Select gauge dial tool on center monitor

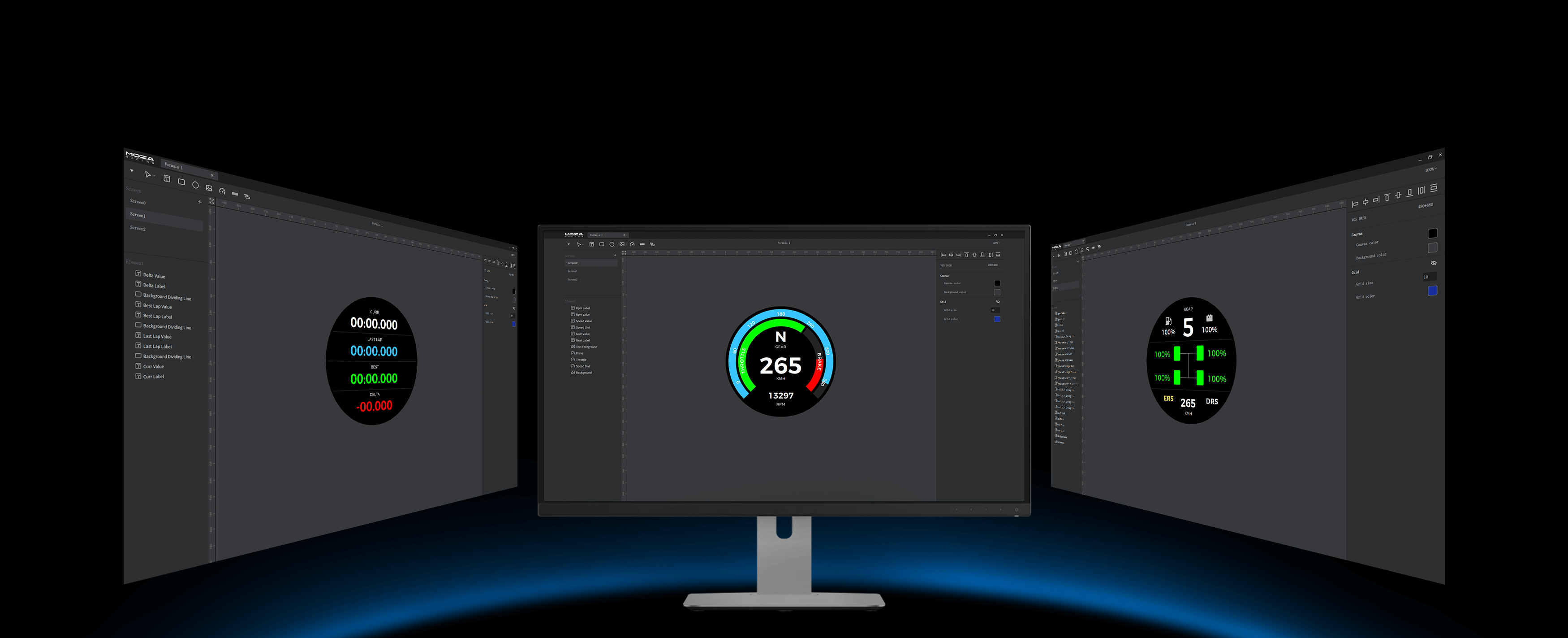click(633, 244)
